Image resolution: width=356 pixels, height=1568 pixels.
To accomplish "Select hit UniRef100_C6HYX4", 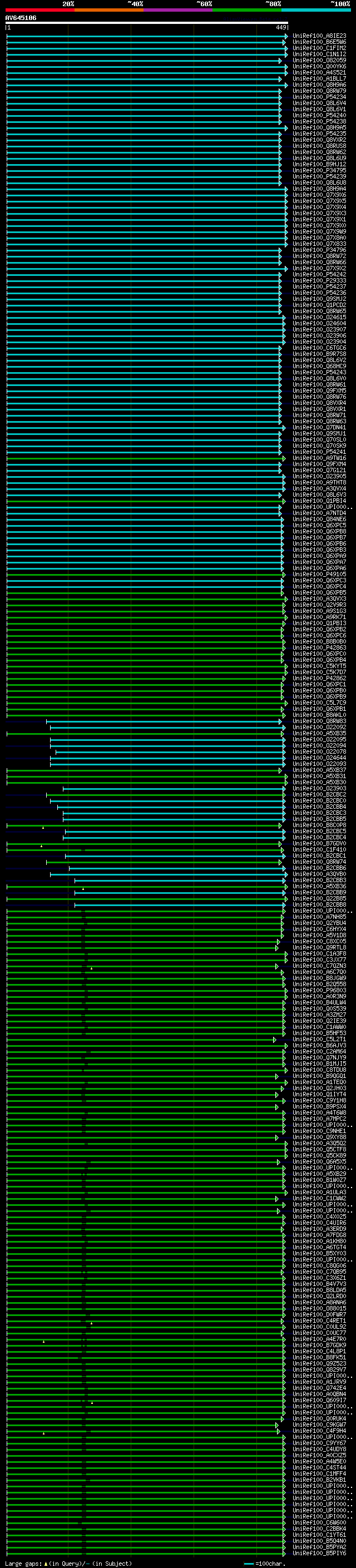I will tap(319, 929).
